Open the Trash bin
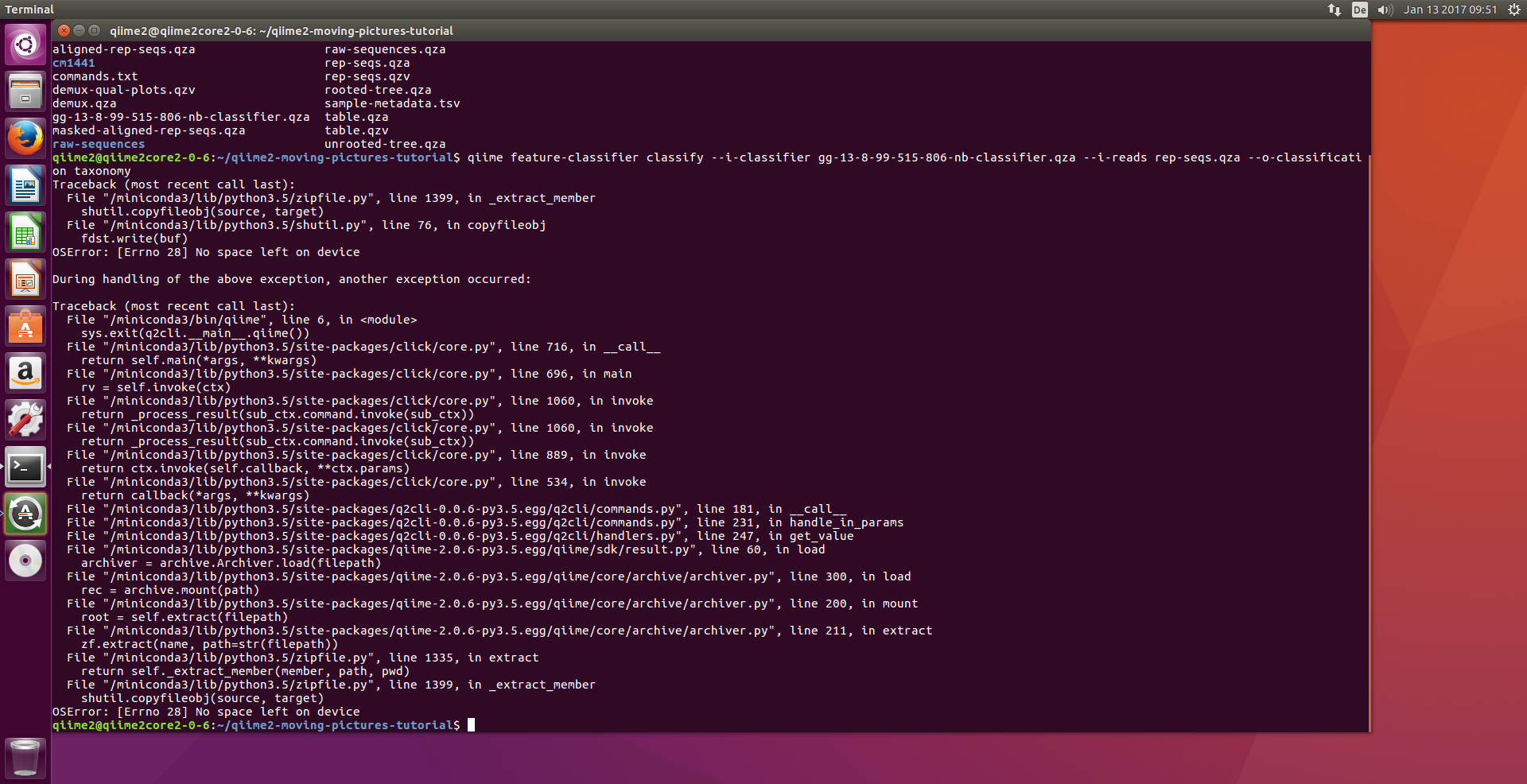The width and height of the screenshot is (1527, 784). click(x=25, y=757)
